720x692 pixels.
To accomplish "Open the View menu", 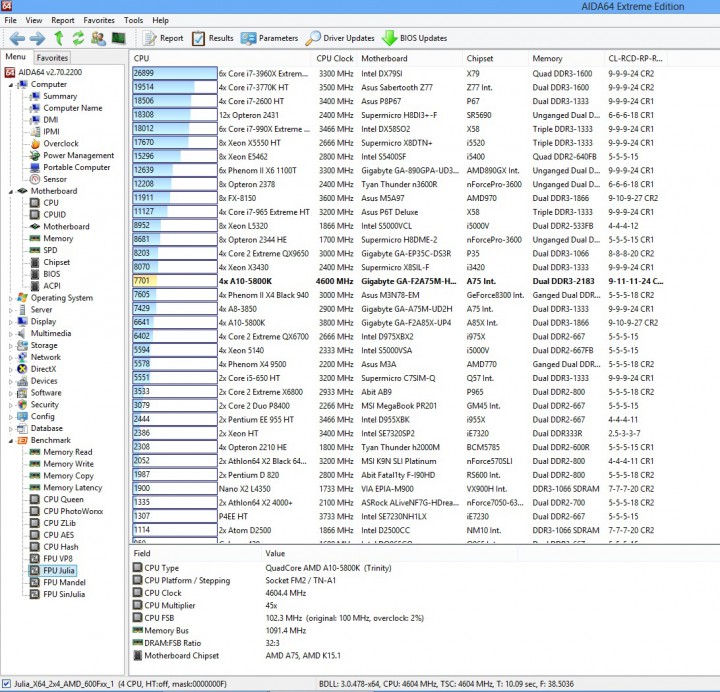I will click(34, 20).
